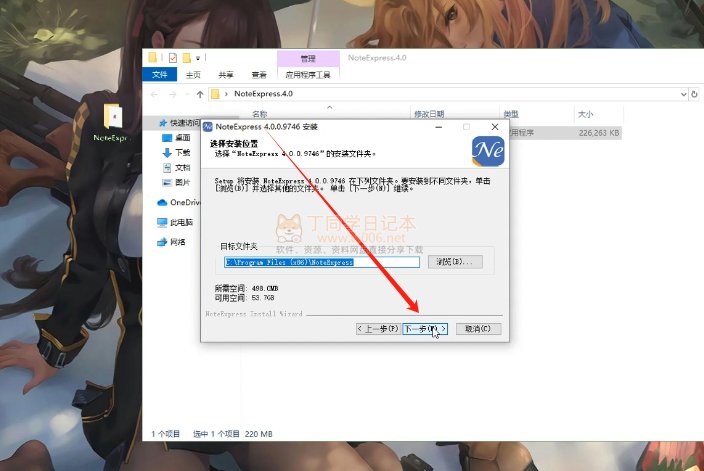
Task: Click the Explorer forward arrow
Action: click(172, 94)
